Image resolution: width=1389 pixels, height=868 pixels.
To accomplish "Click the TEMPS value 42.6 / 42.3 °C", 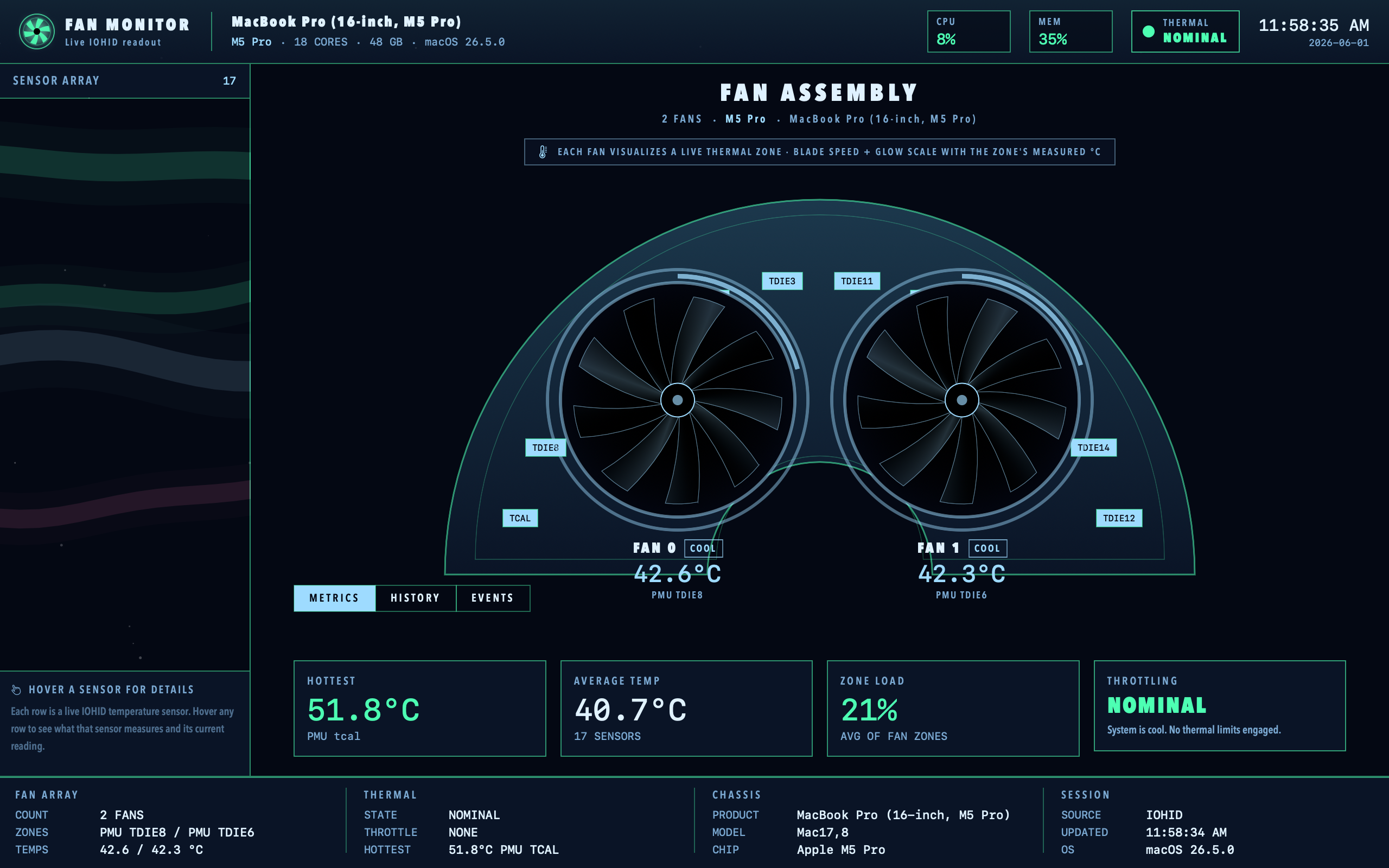I will tap(151, 850).
